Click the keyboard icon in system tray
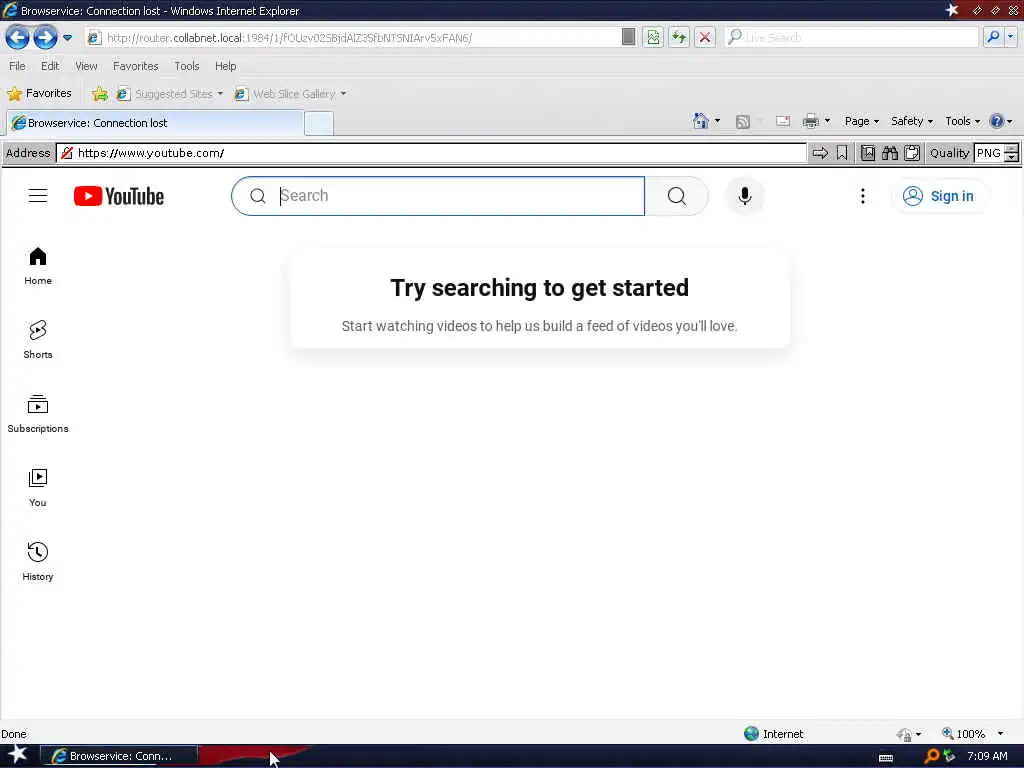The height and width of the screenshot is (768, 1024). 886,757
